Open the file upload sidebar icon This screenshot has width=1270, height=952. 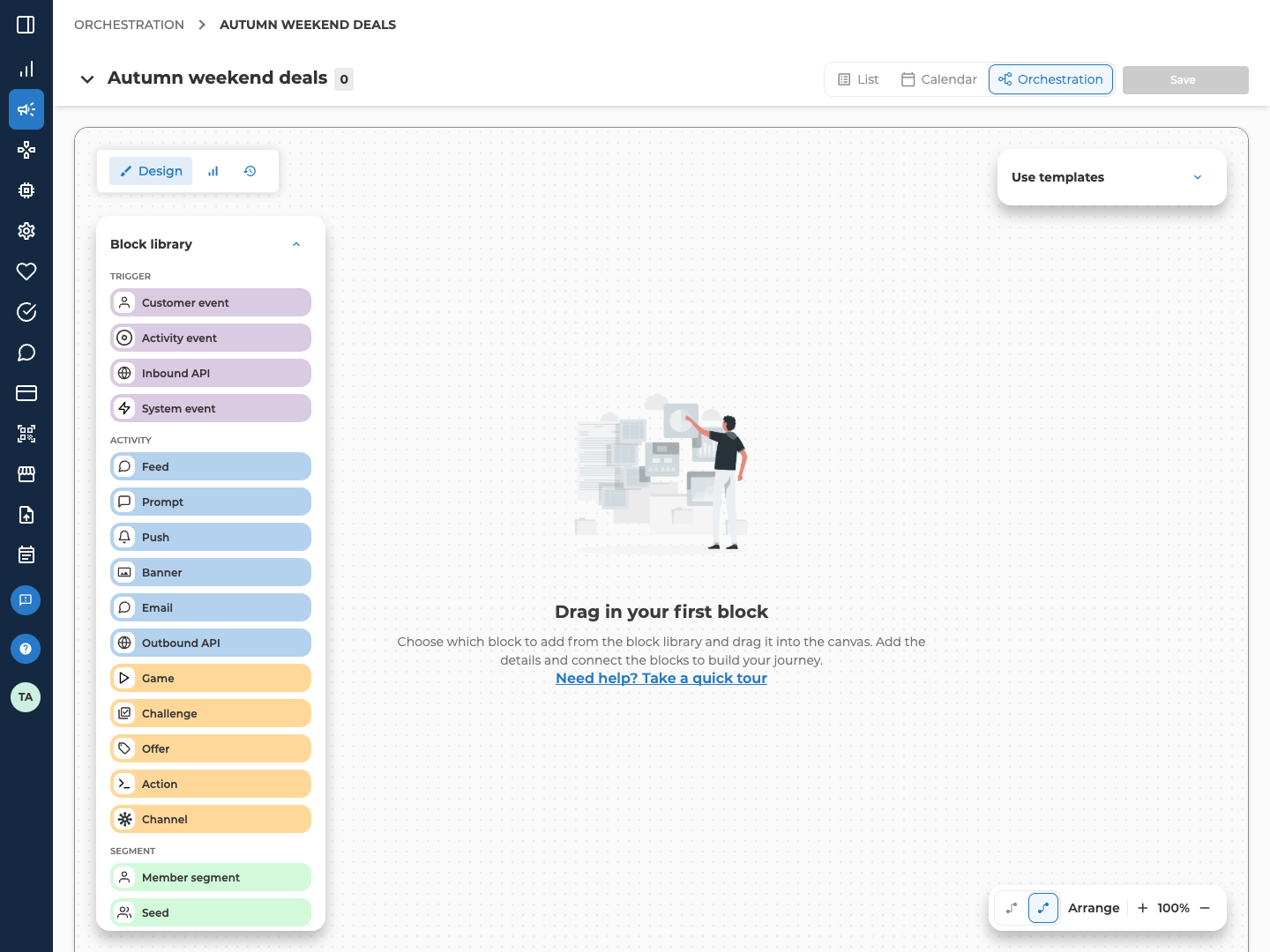coord(26,515)
